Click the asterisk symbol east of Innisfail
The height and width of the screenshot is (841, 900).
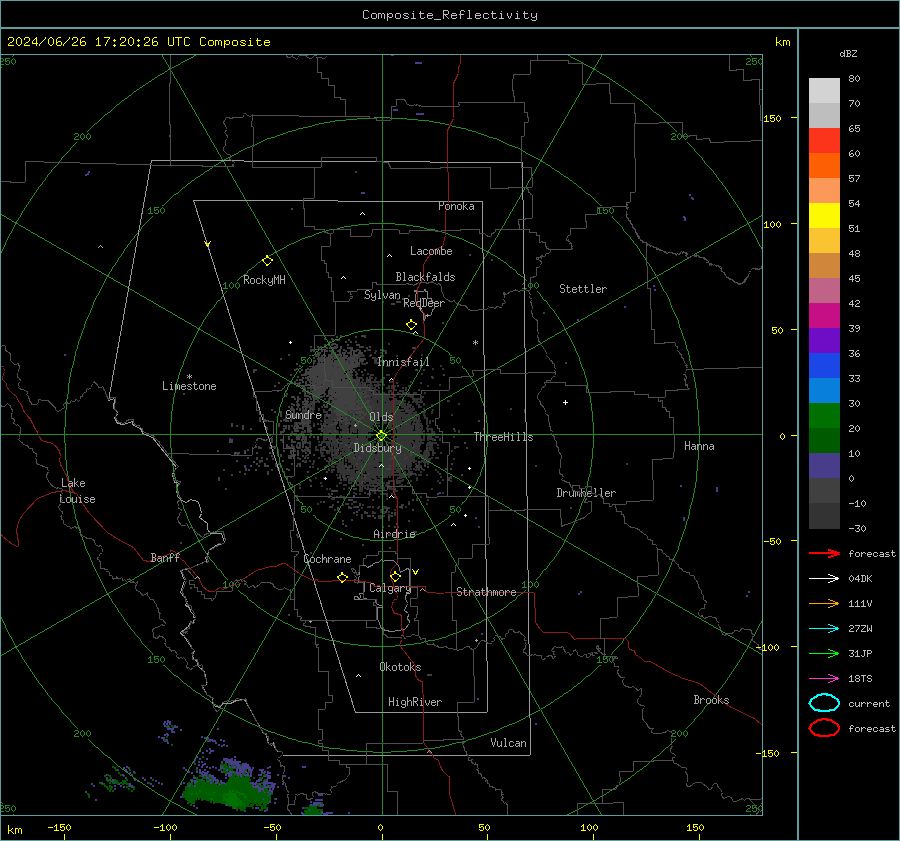coord(475,343)
